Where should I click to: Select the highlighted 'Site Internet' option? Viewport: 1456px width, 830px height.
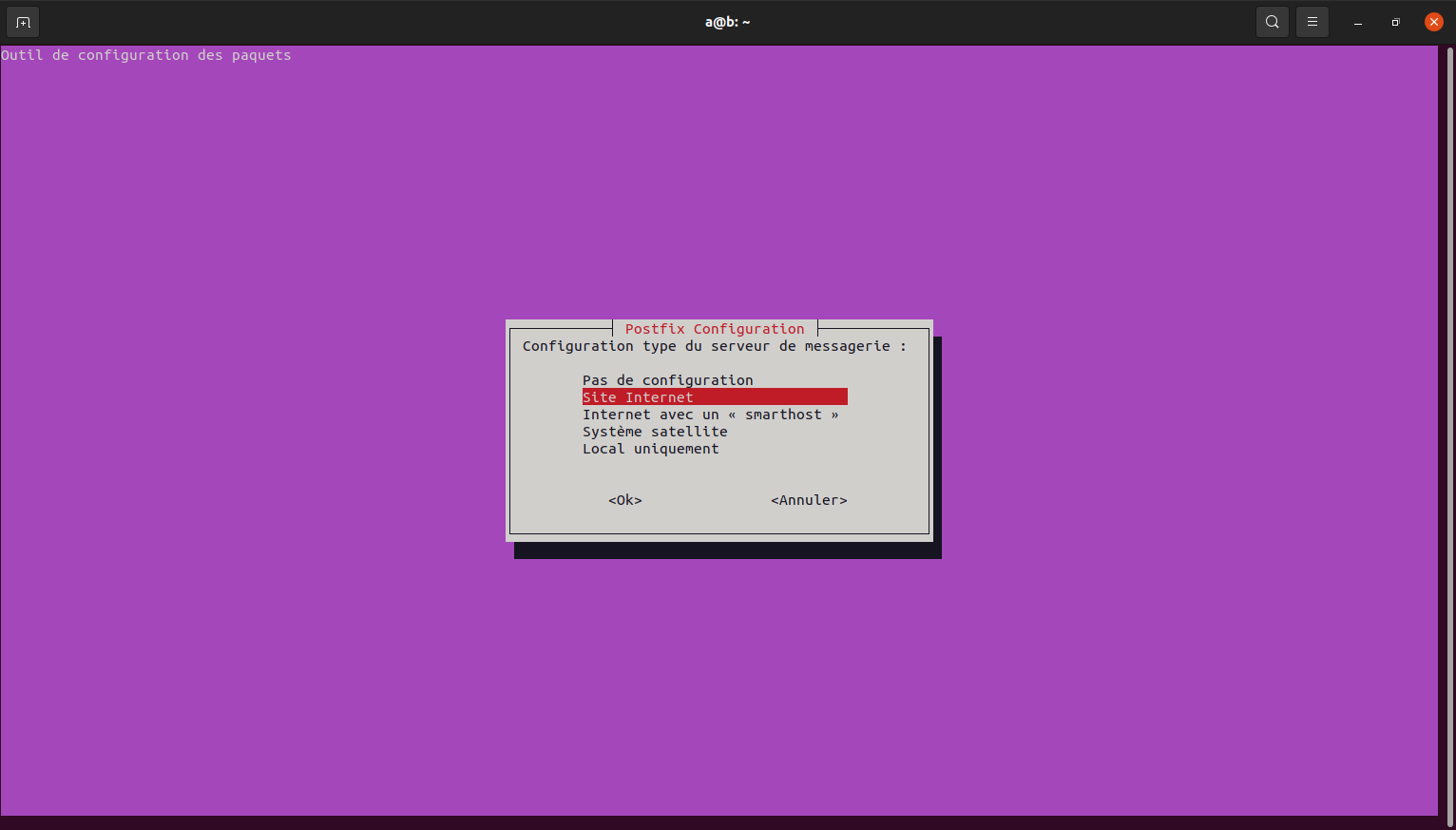click(x=715, y=397)
